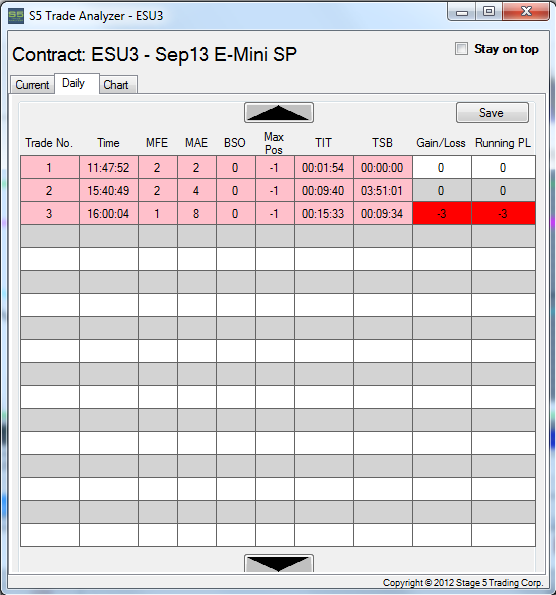The height and width of the screenshot is (595, 556).
Task: Click MAE value 4 in trade 2 row
Action: tap(197, 190)
